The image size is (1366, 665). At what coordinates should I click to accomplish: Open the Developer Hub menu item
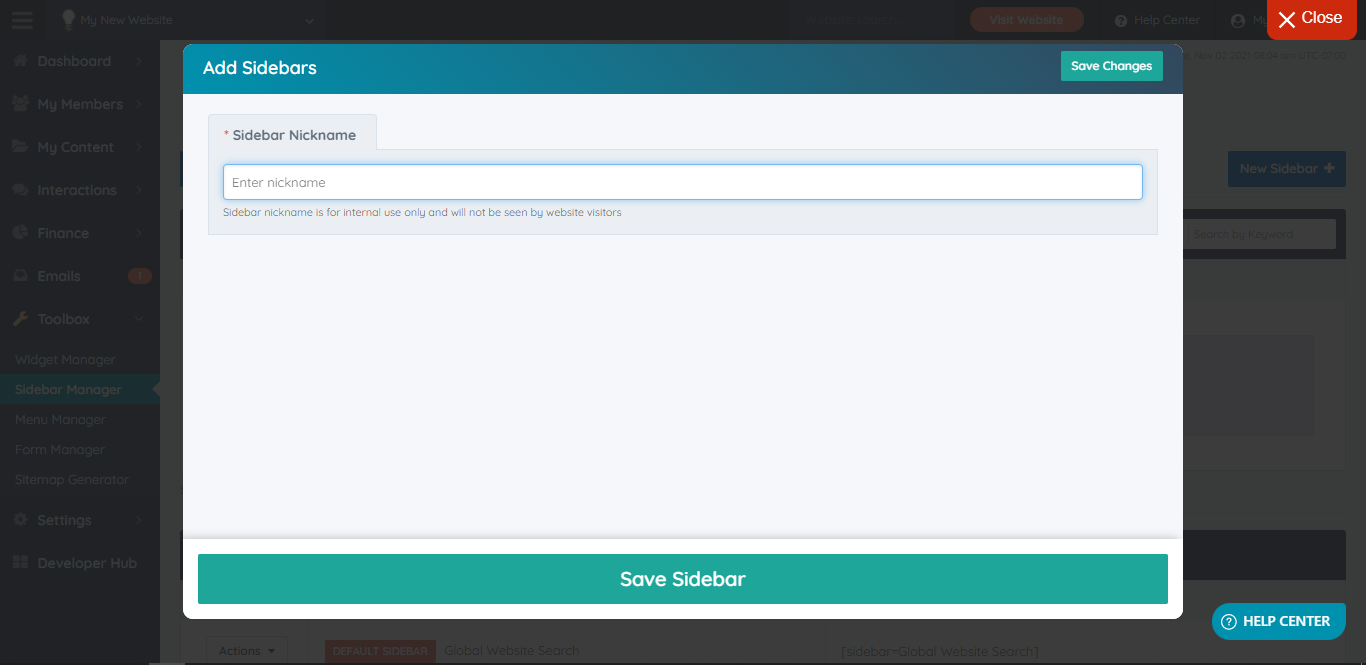coord(80,563)
